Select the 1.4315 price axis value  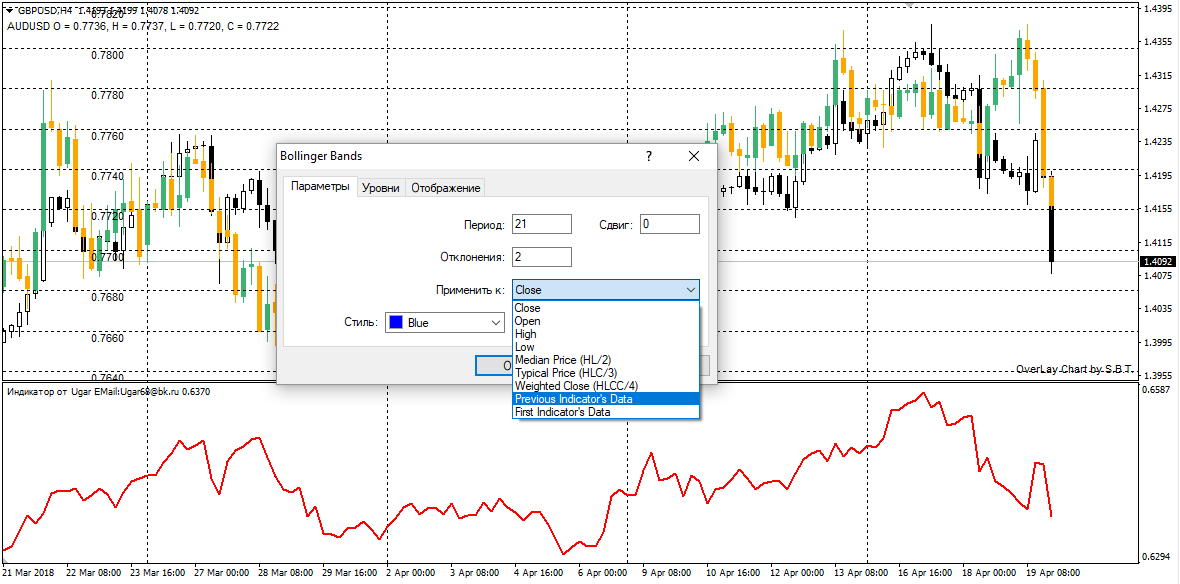coord(1158,75)
